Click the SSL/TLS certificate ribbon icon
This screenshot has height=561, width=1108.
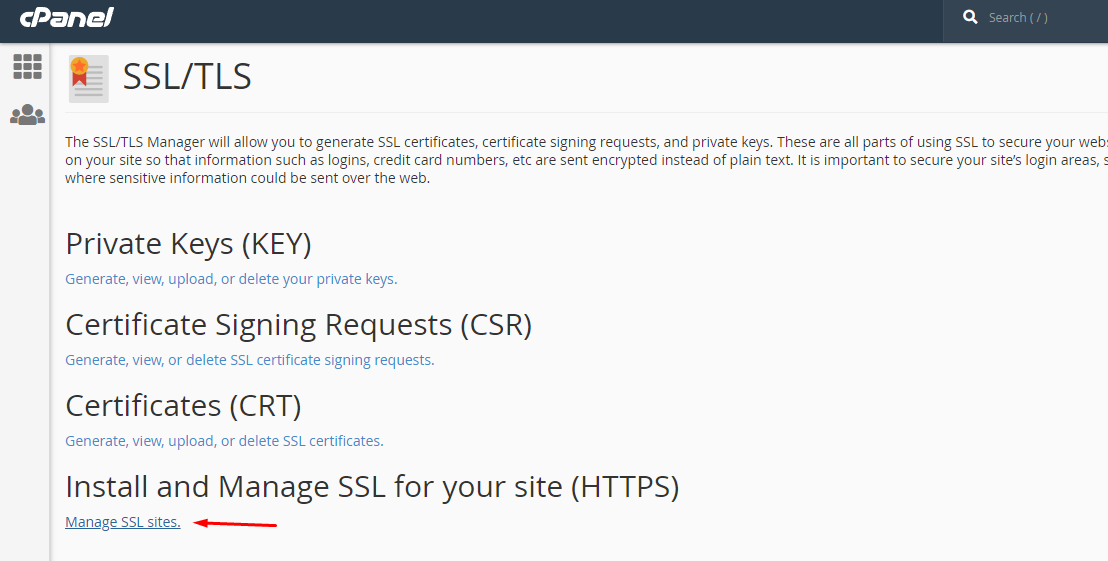point(88,79)
